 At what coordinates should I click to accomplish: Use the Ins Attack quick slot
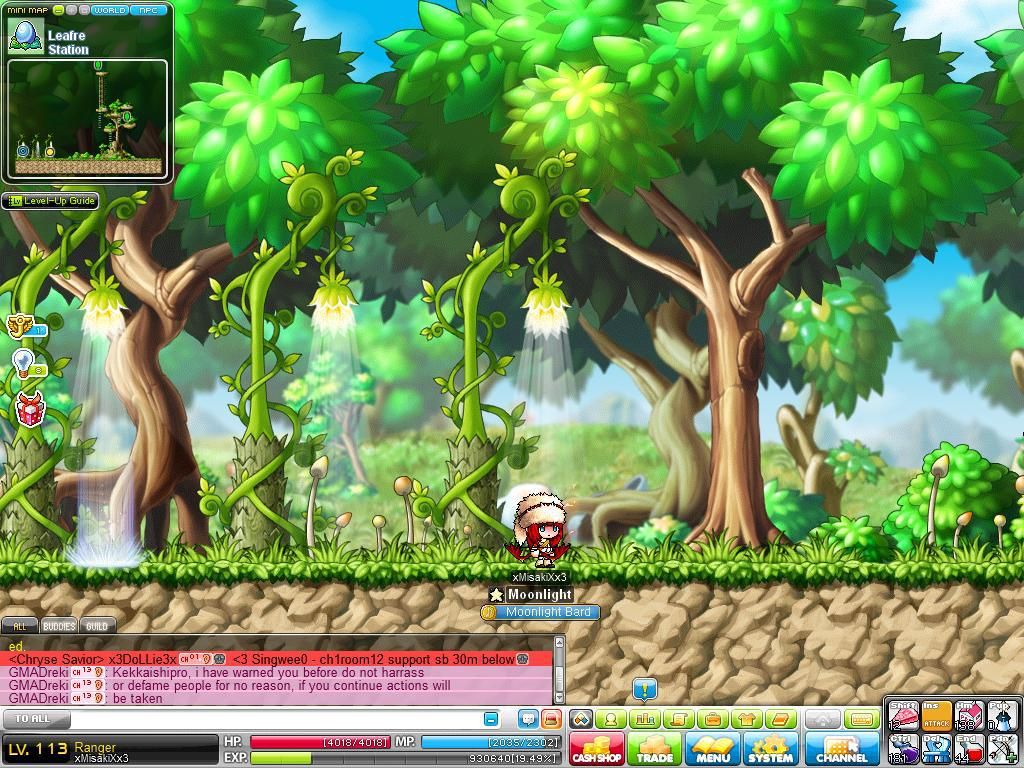coord(936,716)
